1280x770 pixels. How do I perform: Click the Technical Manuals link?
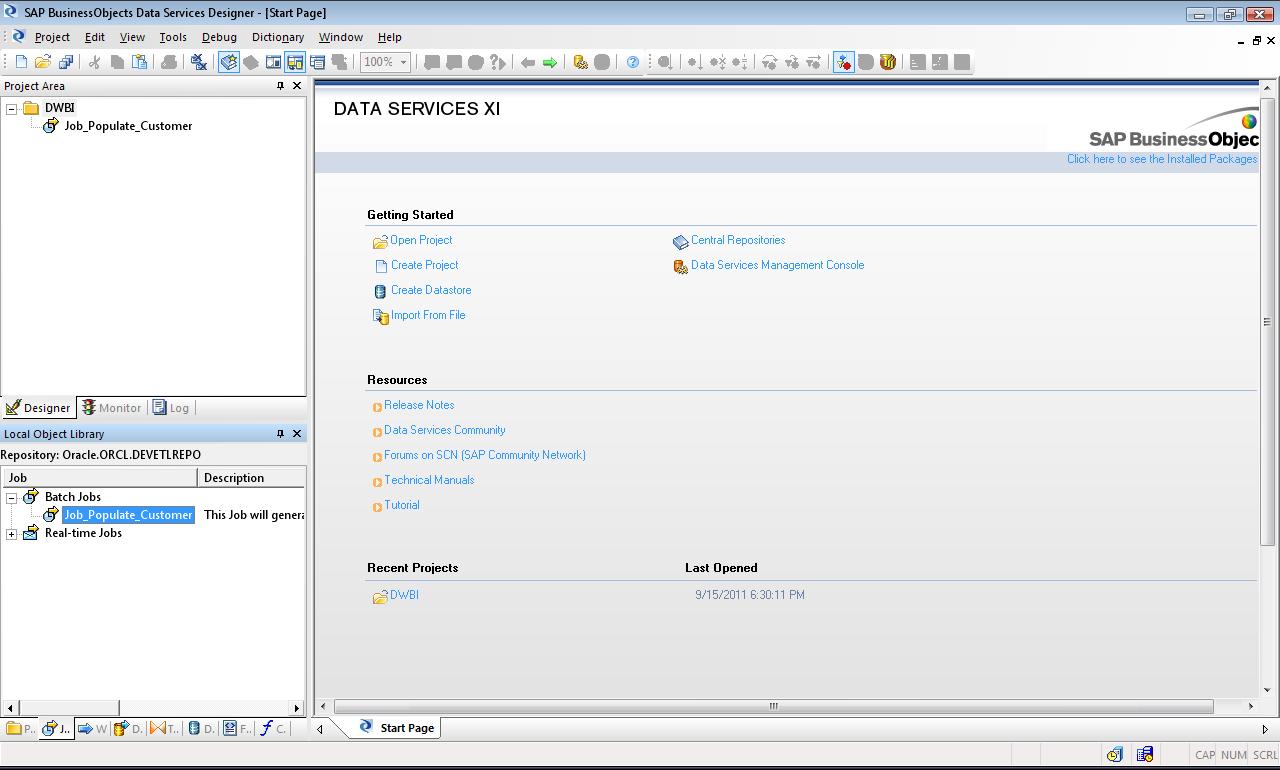[429, 480]
